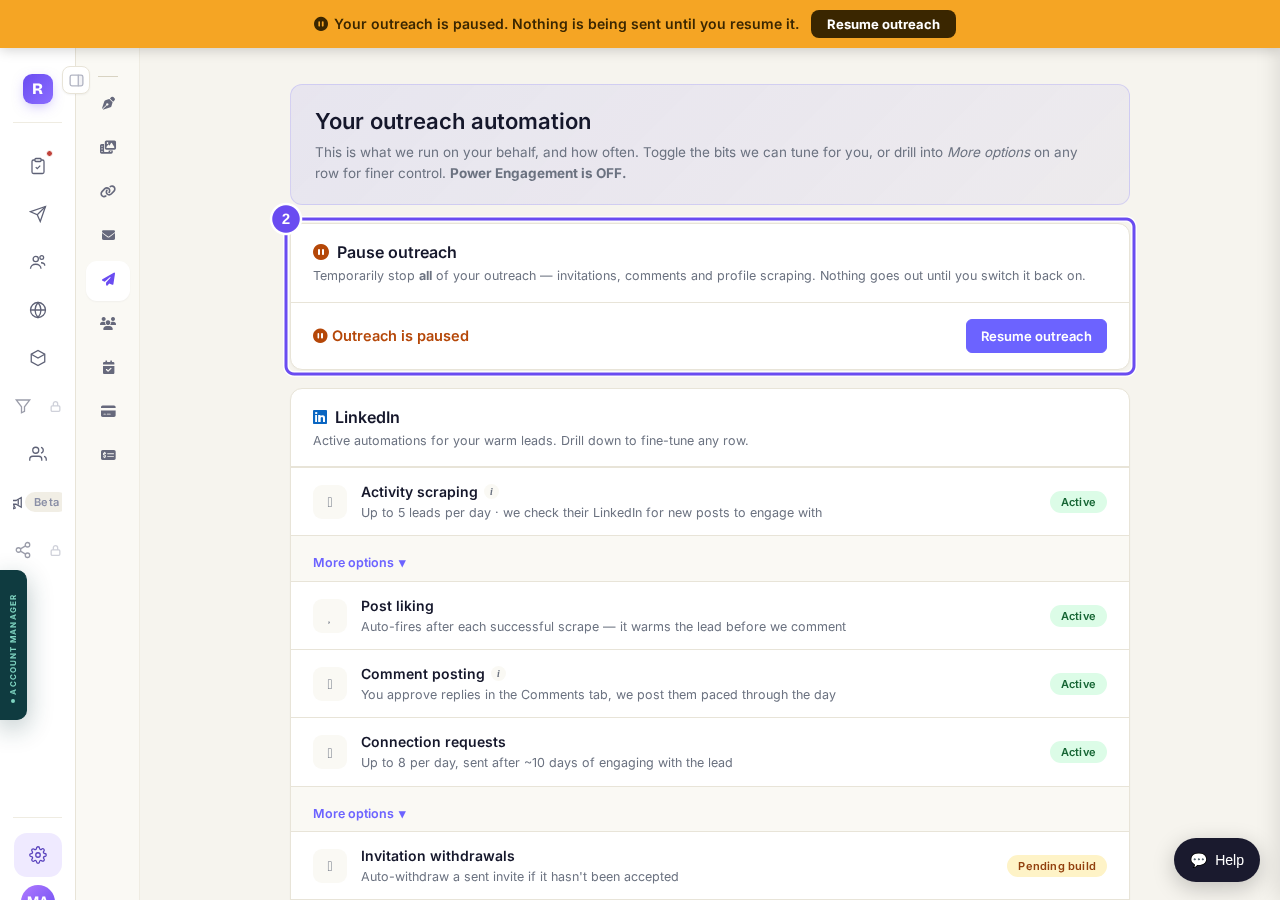Open the outlined paper plane sidebar icon

(38, 214)
